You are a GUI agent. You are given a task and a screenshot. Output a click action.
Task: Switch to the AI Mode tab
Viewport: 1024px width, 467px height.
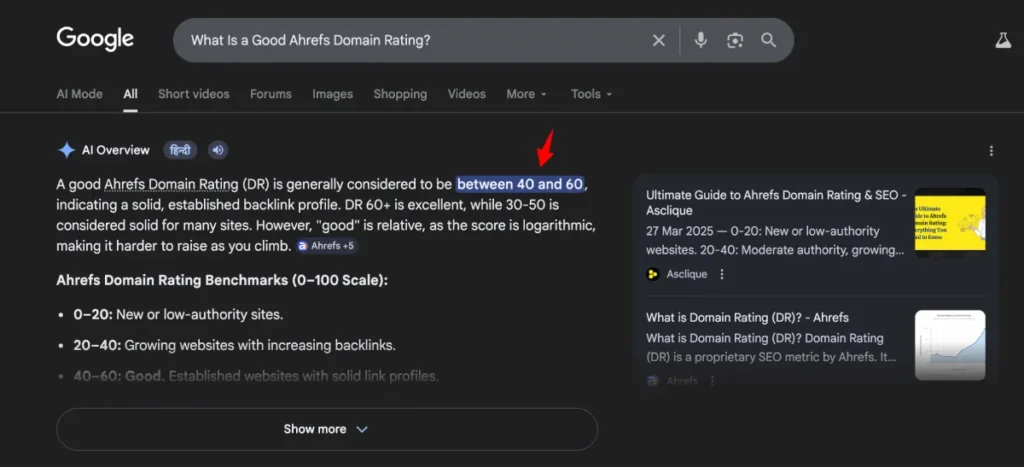[79, 94]
